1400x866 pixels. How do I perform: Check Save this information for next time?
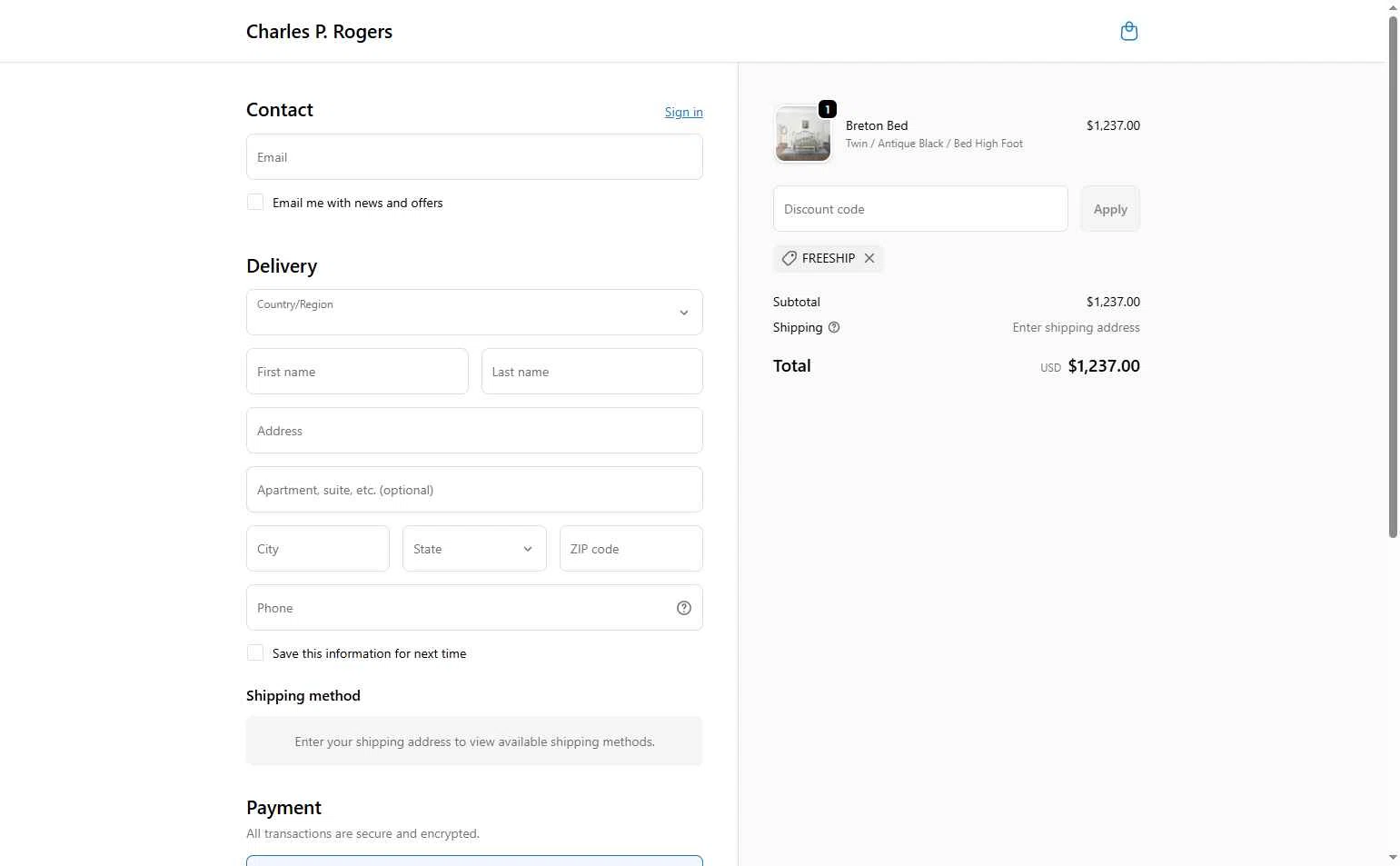click(x=255, y=652)
